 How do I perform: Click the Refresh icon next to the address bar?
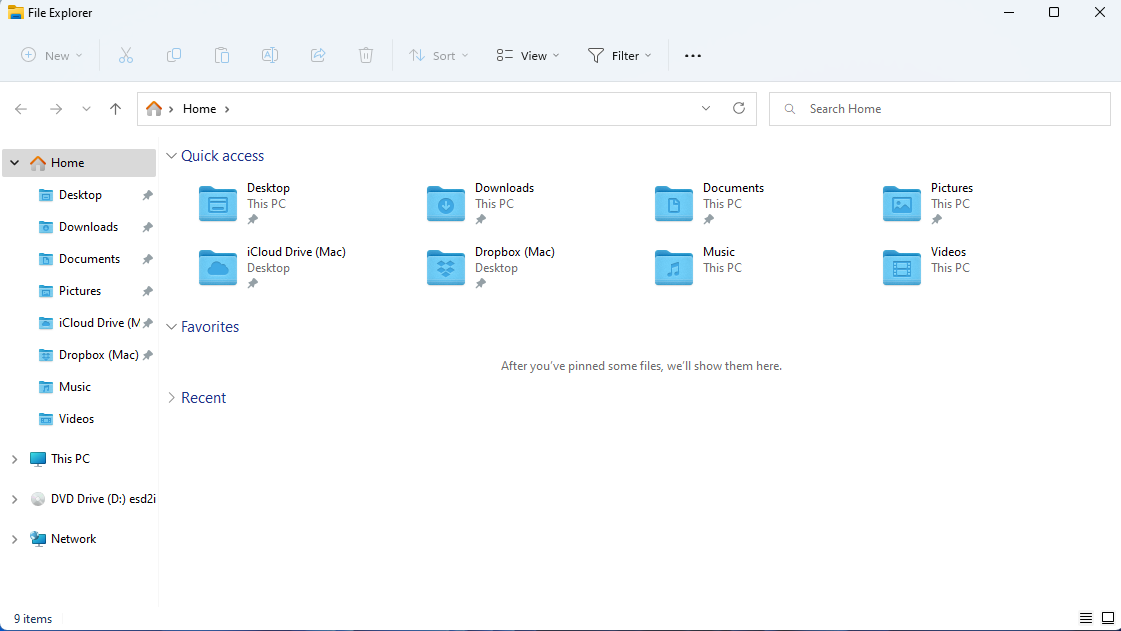coord(739,108)
